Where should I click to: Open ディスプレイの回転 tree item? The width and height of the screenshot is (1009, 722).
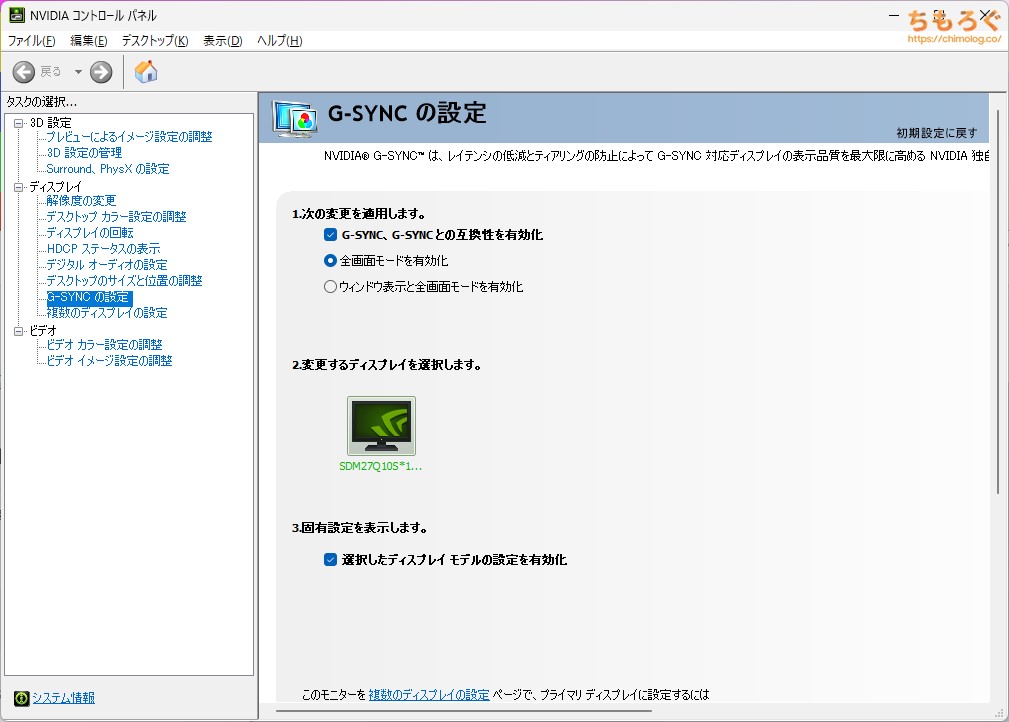(x=90, y=233)
